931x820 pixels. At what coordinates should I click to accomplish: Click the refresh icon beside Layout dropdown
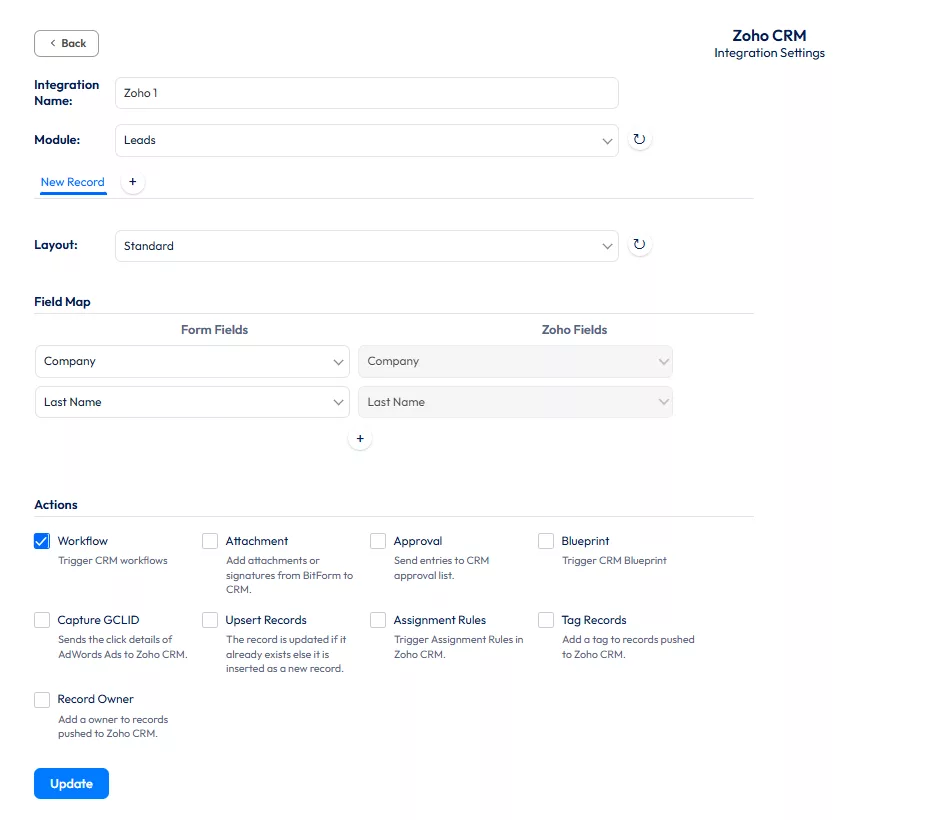pyautogui.click(x=639, y=245)
